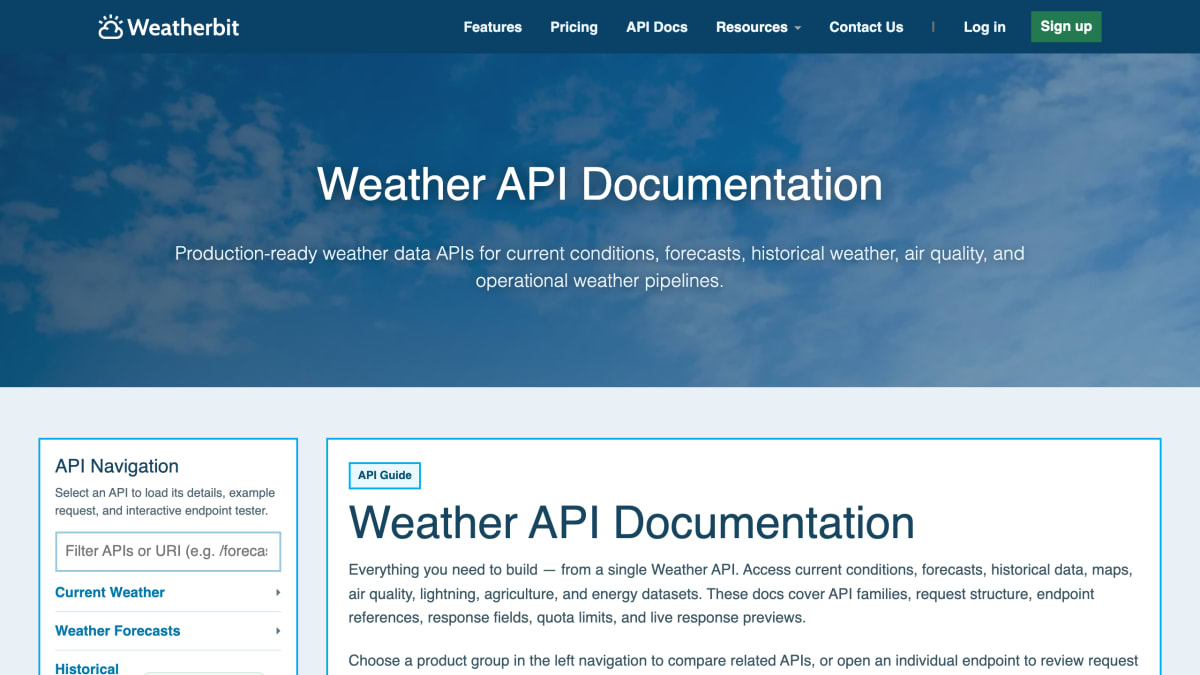Click the green Sign up button
1200x675 pixels.
1066,27
